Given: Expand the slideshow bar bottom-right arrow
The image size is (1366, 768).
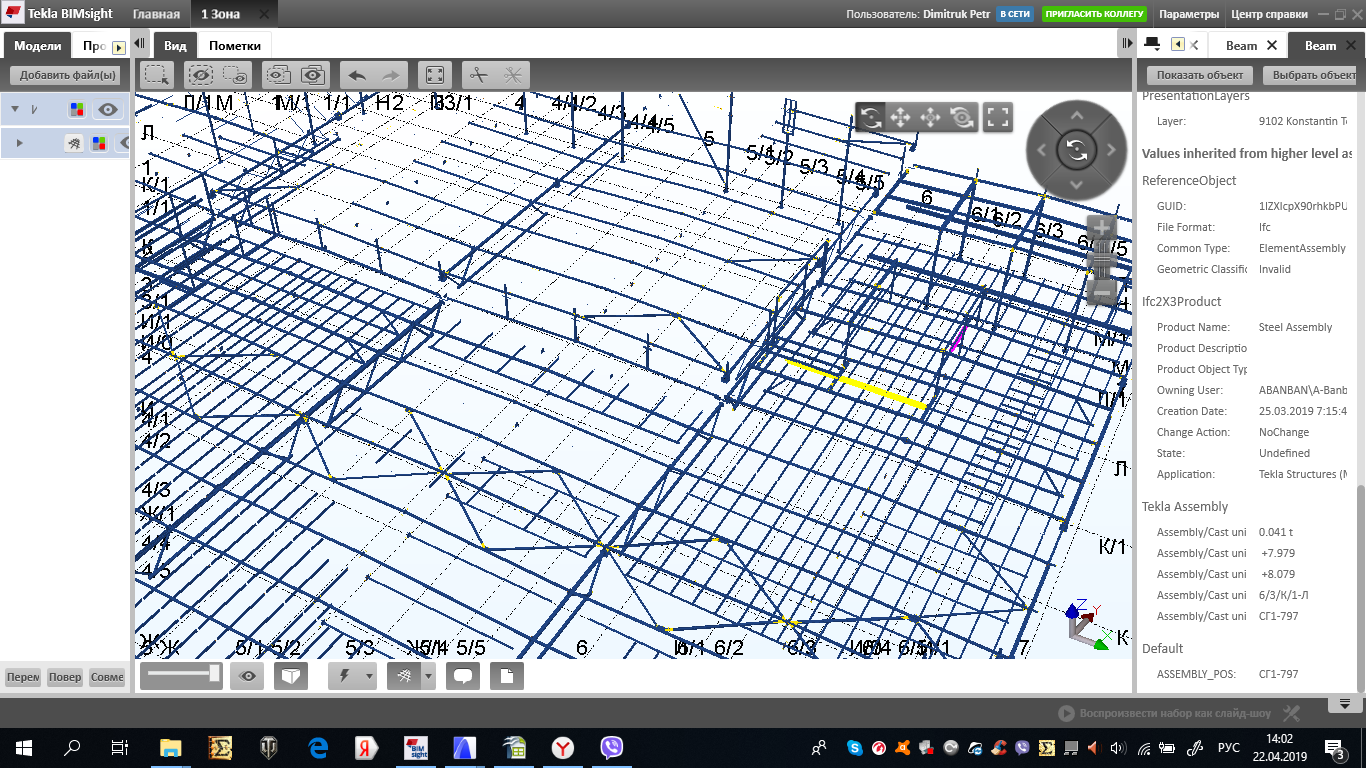Looking at the screenshot, I should [1344, 704].
